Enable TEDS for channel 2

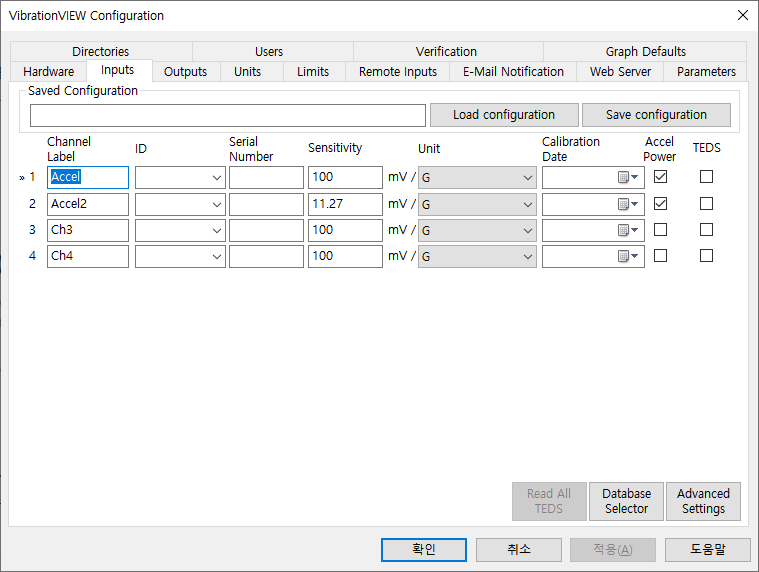pos(706,204)
